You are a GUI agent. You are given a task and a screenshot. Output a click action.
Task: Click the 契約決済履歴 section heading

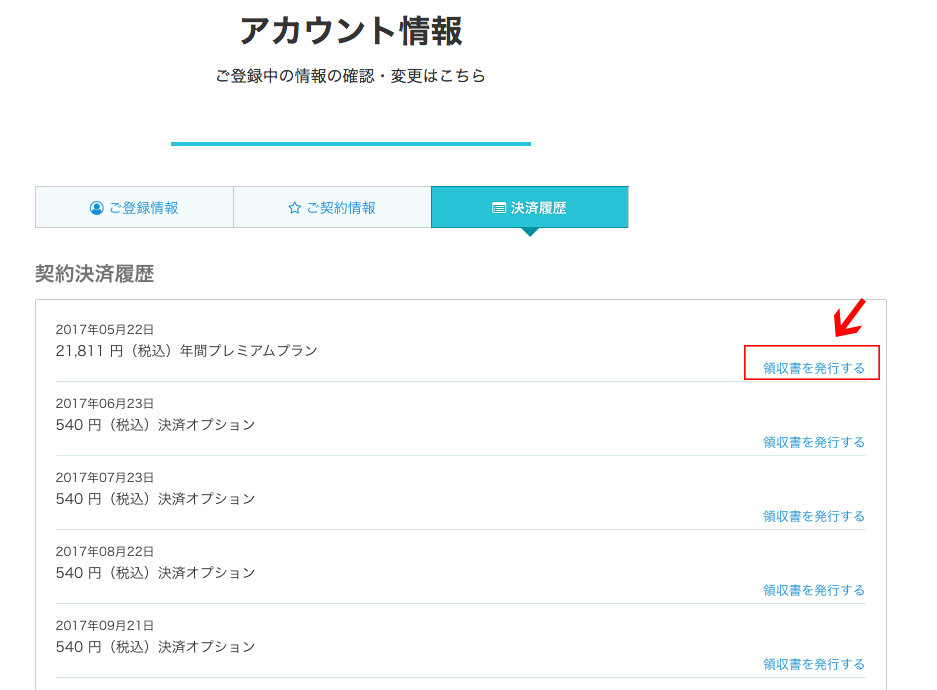(94, 274)
